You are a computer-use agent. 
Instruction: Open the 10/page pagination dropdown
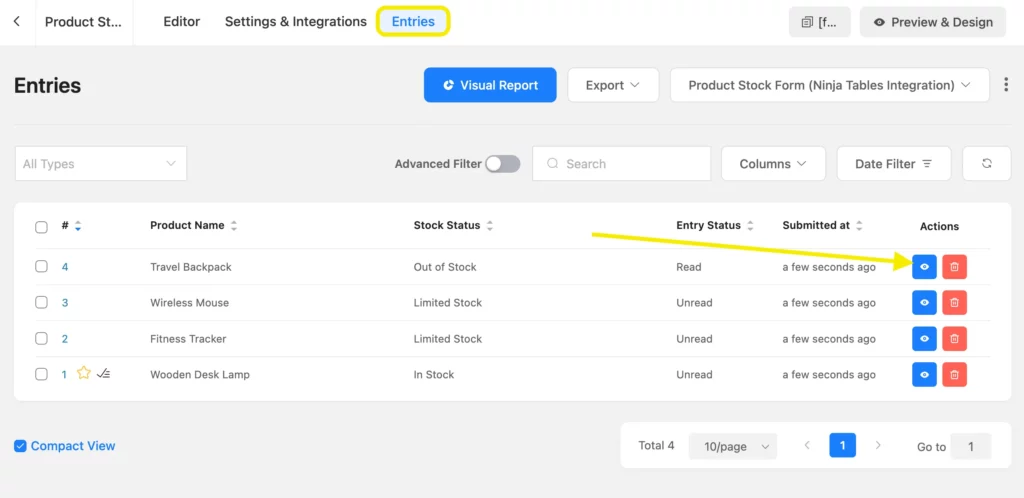[x=732, y=446]
